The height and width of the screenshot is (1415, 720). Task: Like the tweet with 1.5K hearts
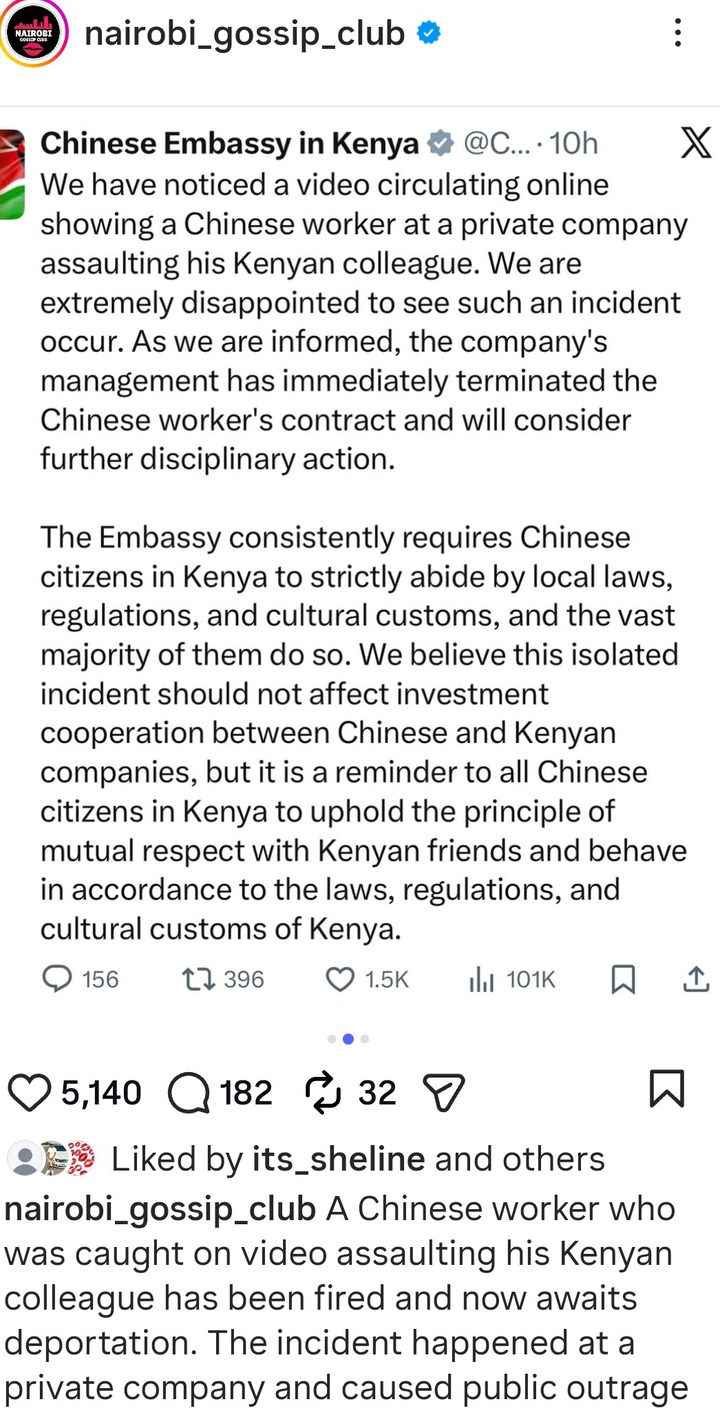341,979
